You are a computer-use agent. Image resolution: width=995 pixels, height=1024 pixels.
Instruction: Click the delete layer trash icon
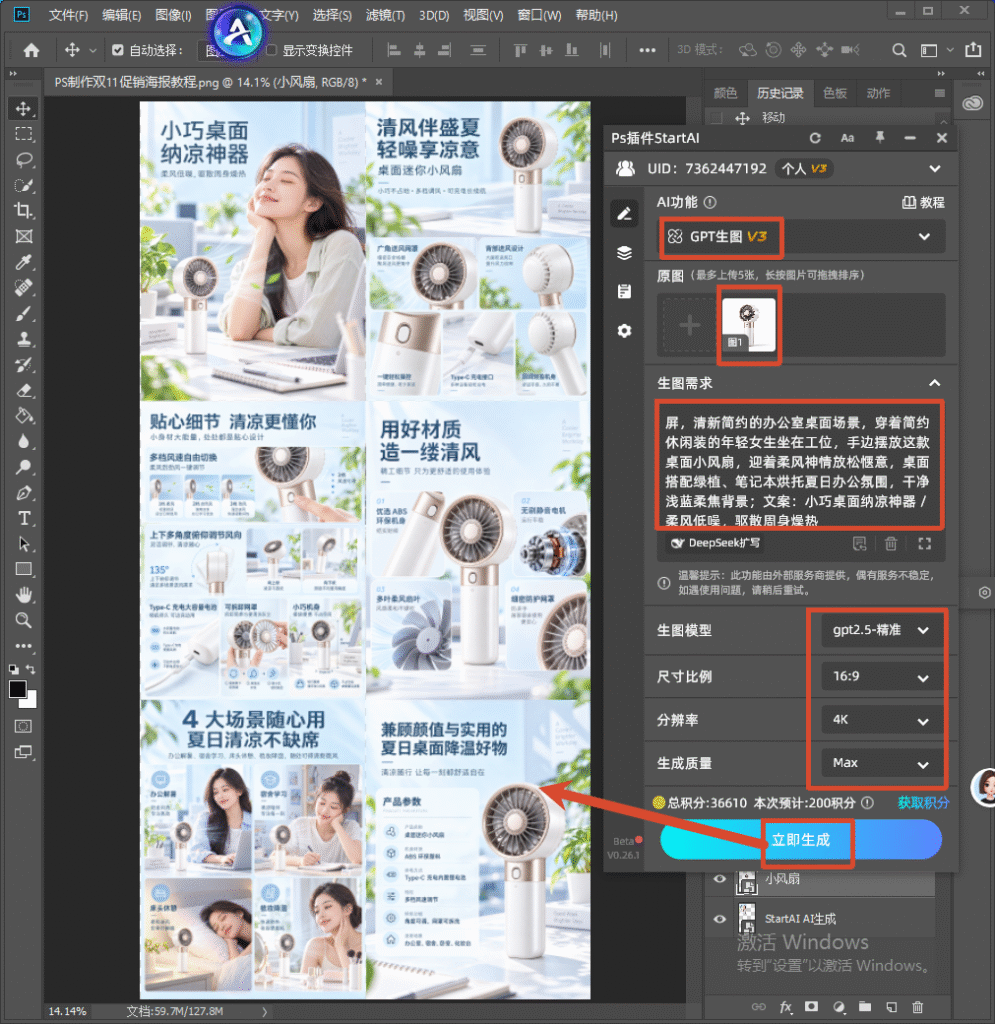point(917,1007)
